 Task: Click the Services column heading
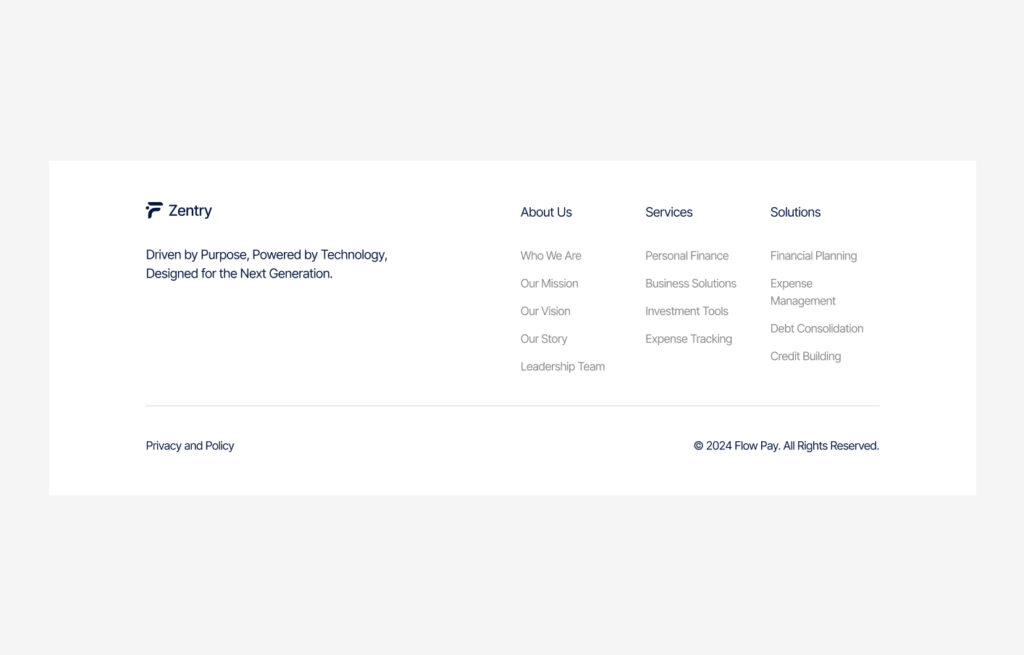coord(668,212)
